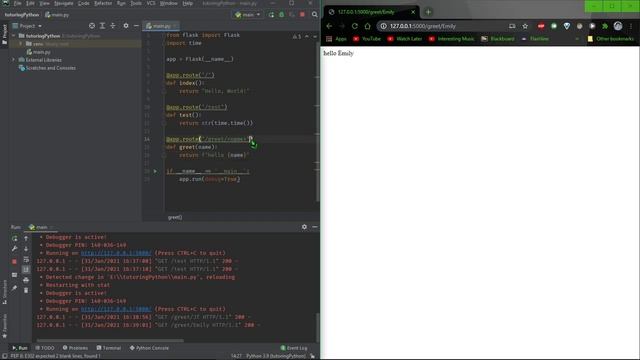Open the Refactor menu
640x360 pixels.
(103, 3)
